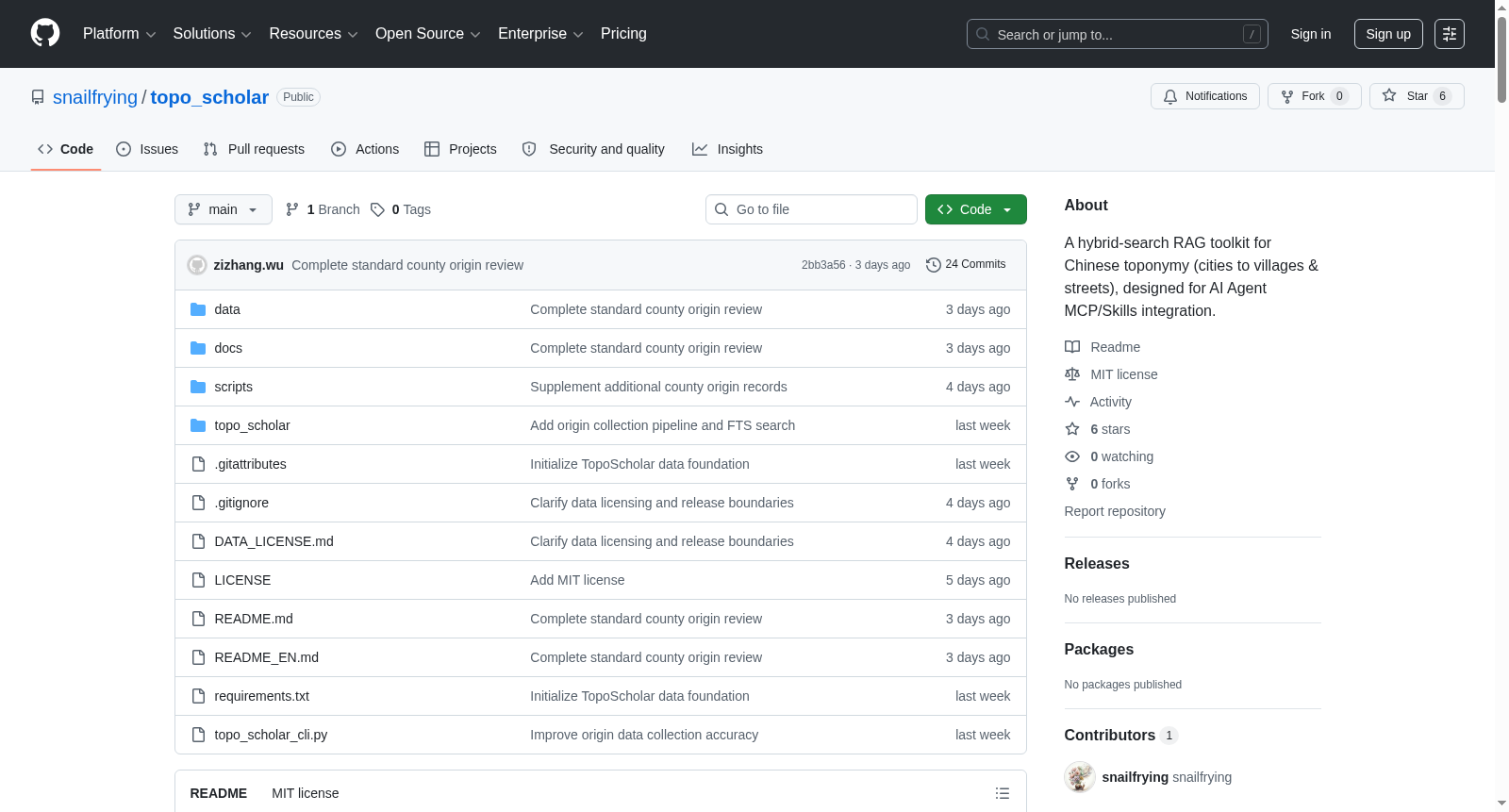This screenshot has width=1509, height=812.
Task: View the 24 Commits history
Action: [966, 265]
